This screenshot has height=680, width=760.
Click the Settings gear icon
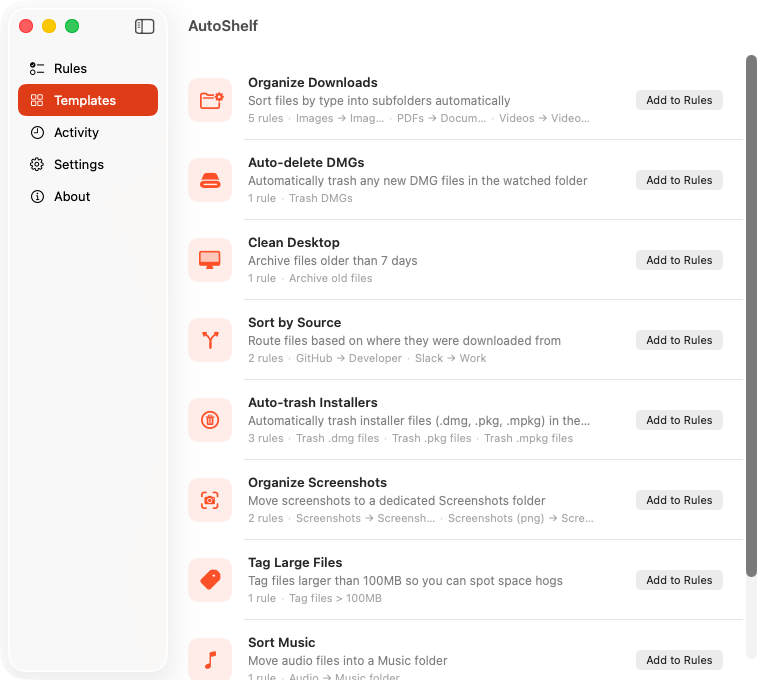point(37,164)
